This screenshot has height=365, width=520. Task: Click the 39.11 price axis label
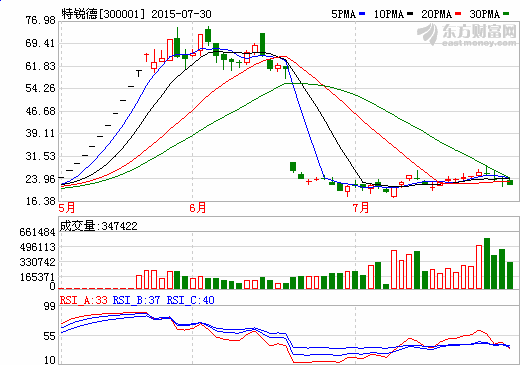40,133
